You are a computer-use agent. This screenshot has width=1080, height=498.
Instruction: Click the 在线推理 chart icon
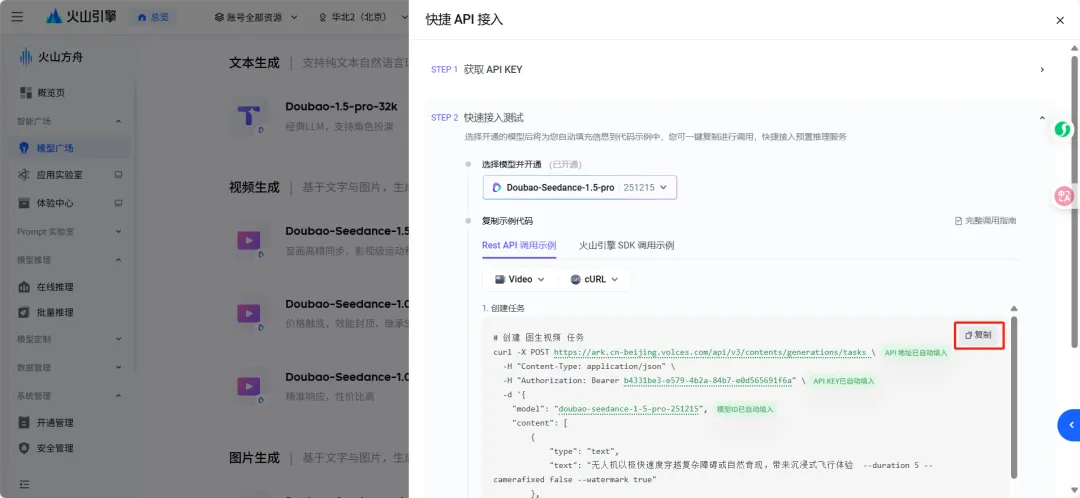(x=25, y=287)
